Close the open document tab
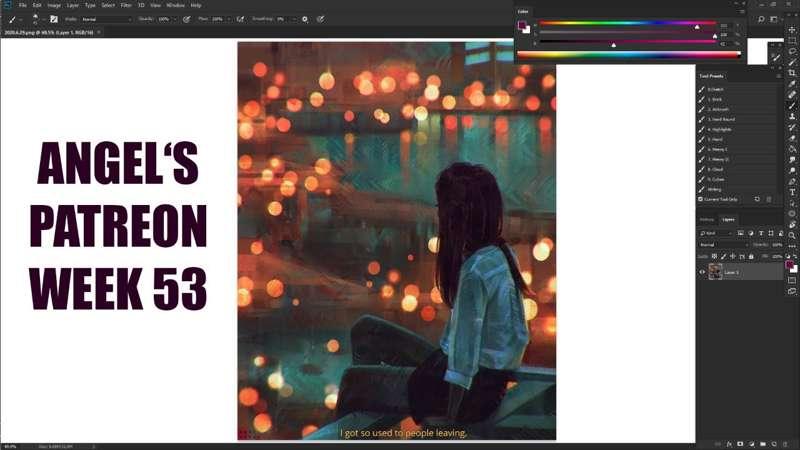800x450 pixels. (x=99, y=32)
